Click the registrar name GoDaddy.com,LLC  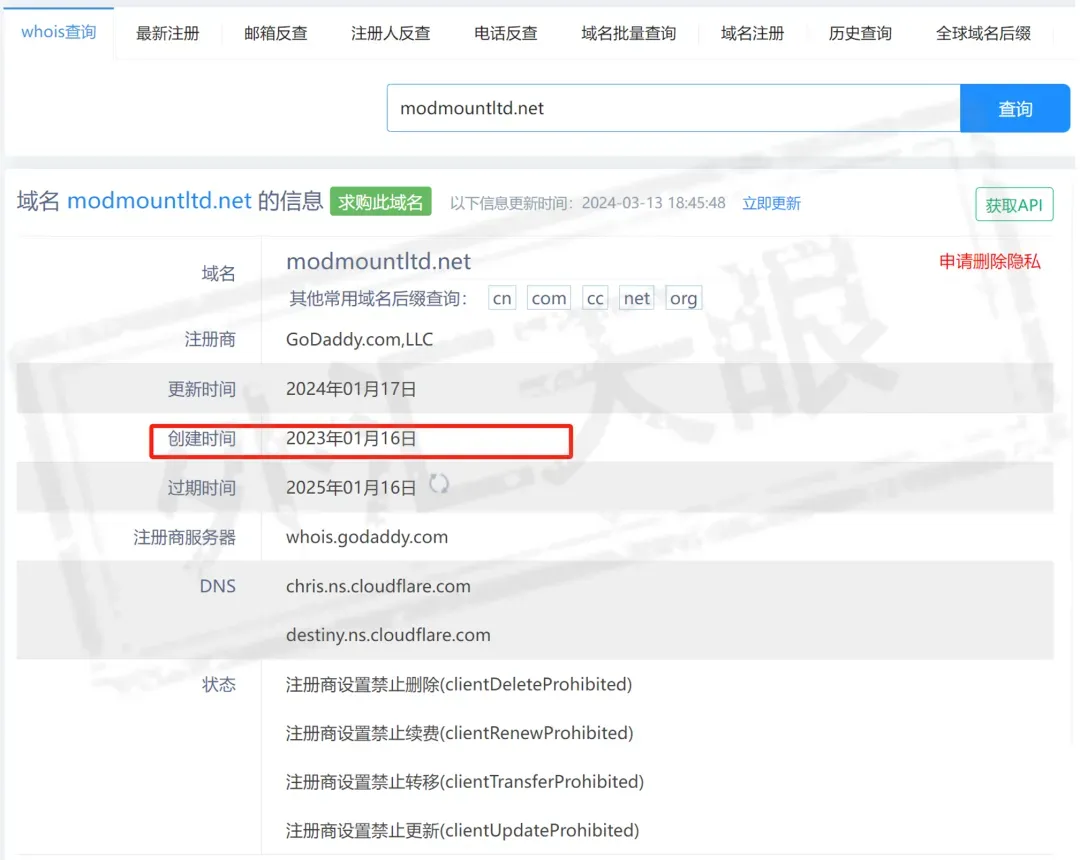(x=360, y=339)
